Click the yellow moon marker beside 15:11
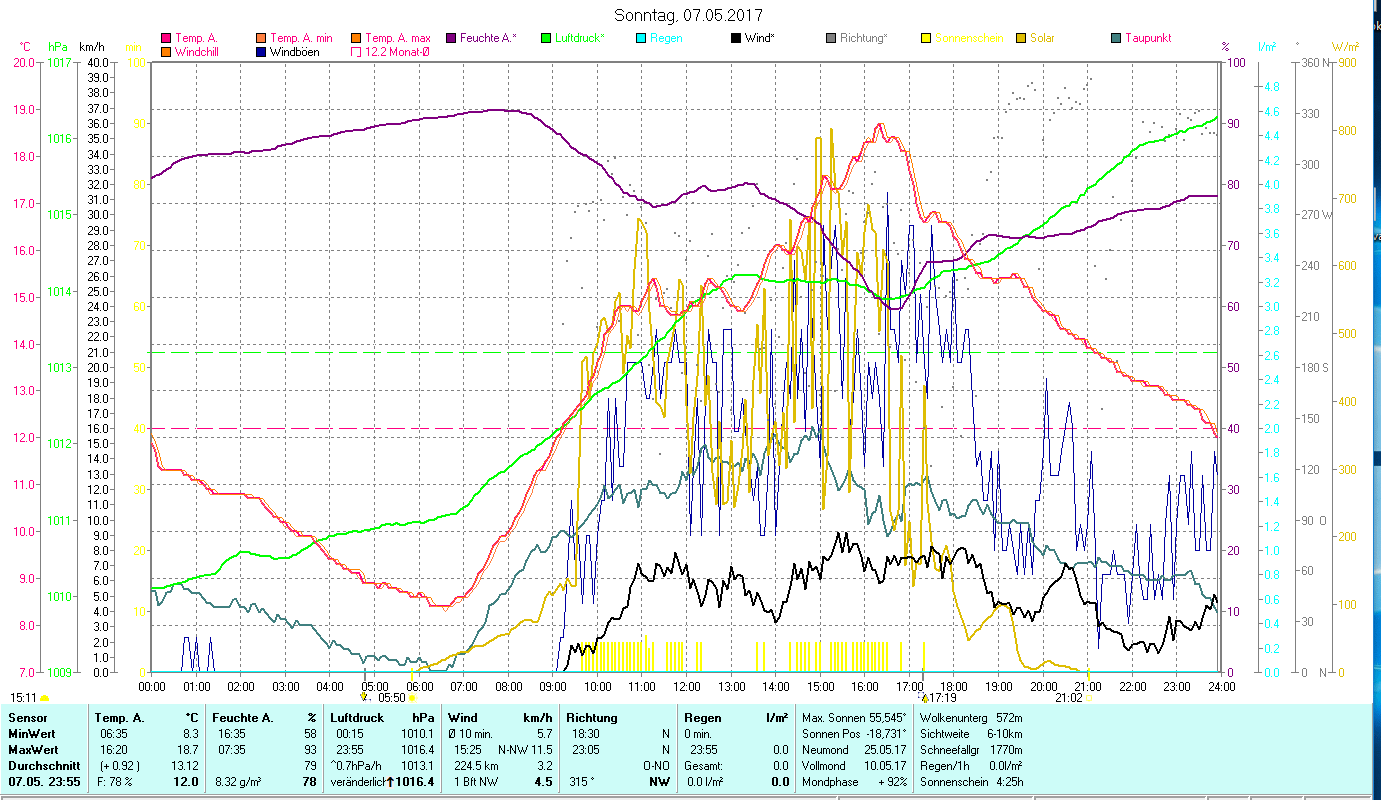Viewport: 1381px width, 800px height. (x=44, y=698)
